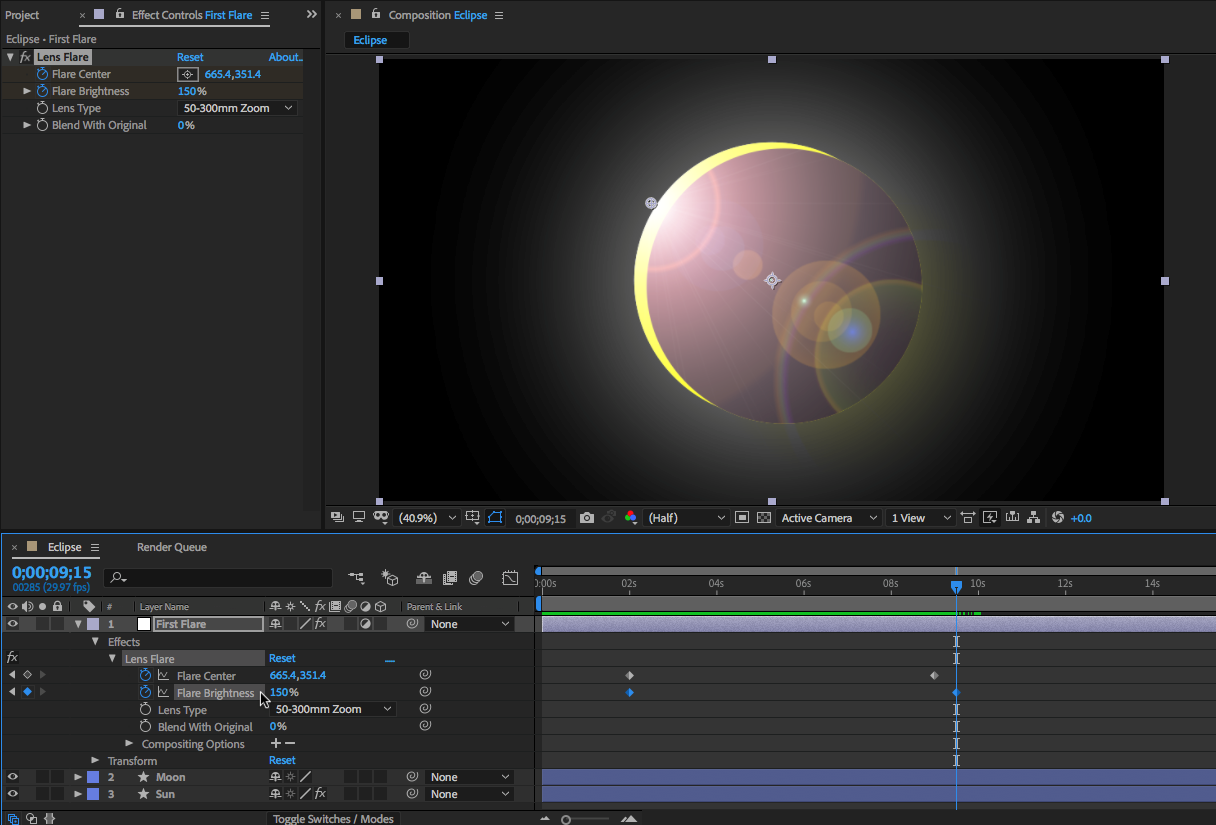Image resolution: width=1216 pixels, height=825 pixels.
Task: Click the Show Channel color icon
Action: (x=630, y=518)
